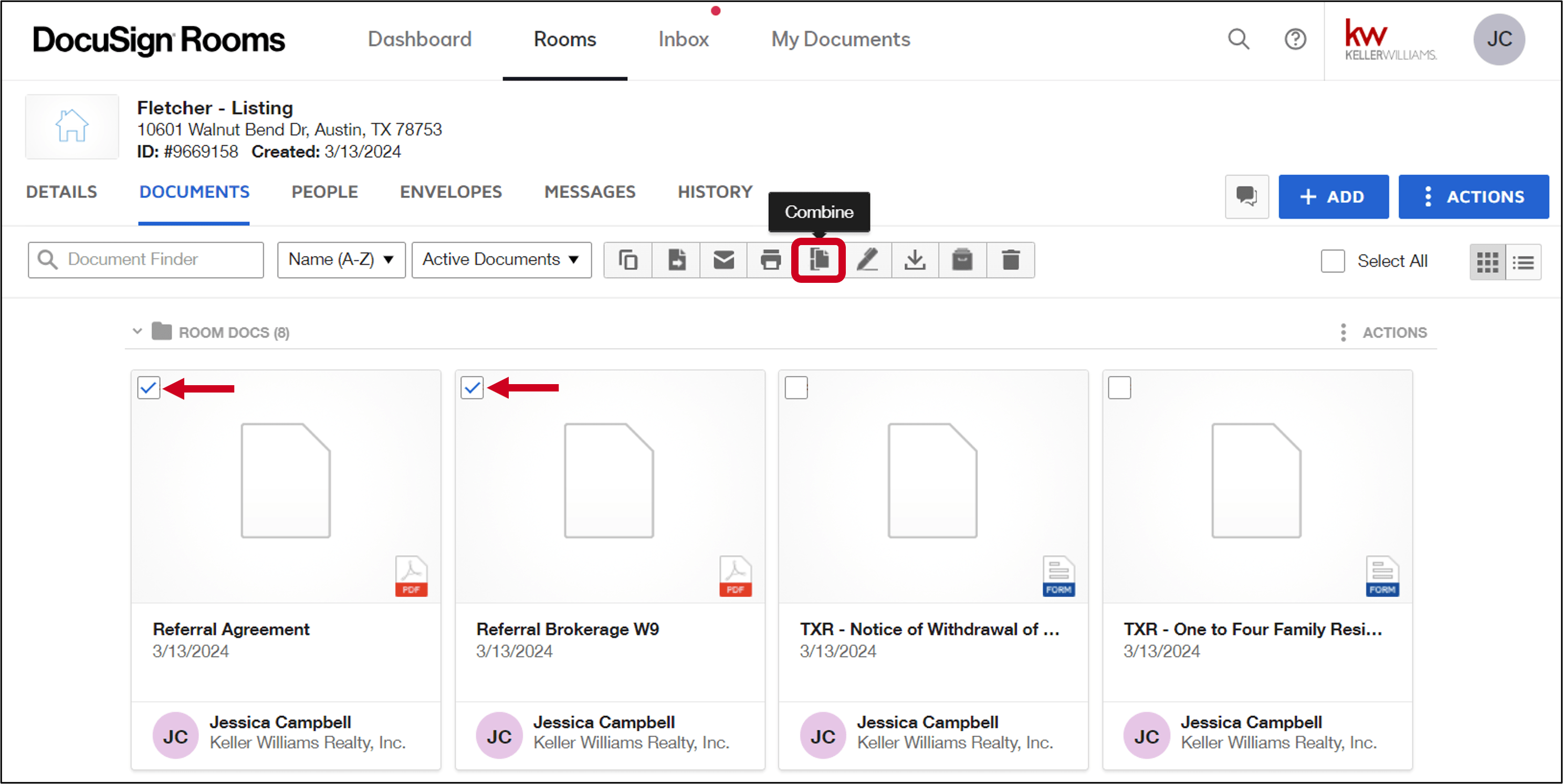Uncheck the Referral Agreement document checkbox
1563x784 pixels.
(x=148, y=387)
